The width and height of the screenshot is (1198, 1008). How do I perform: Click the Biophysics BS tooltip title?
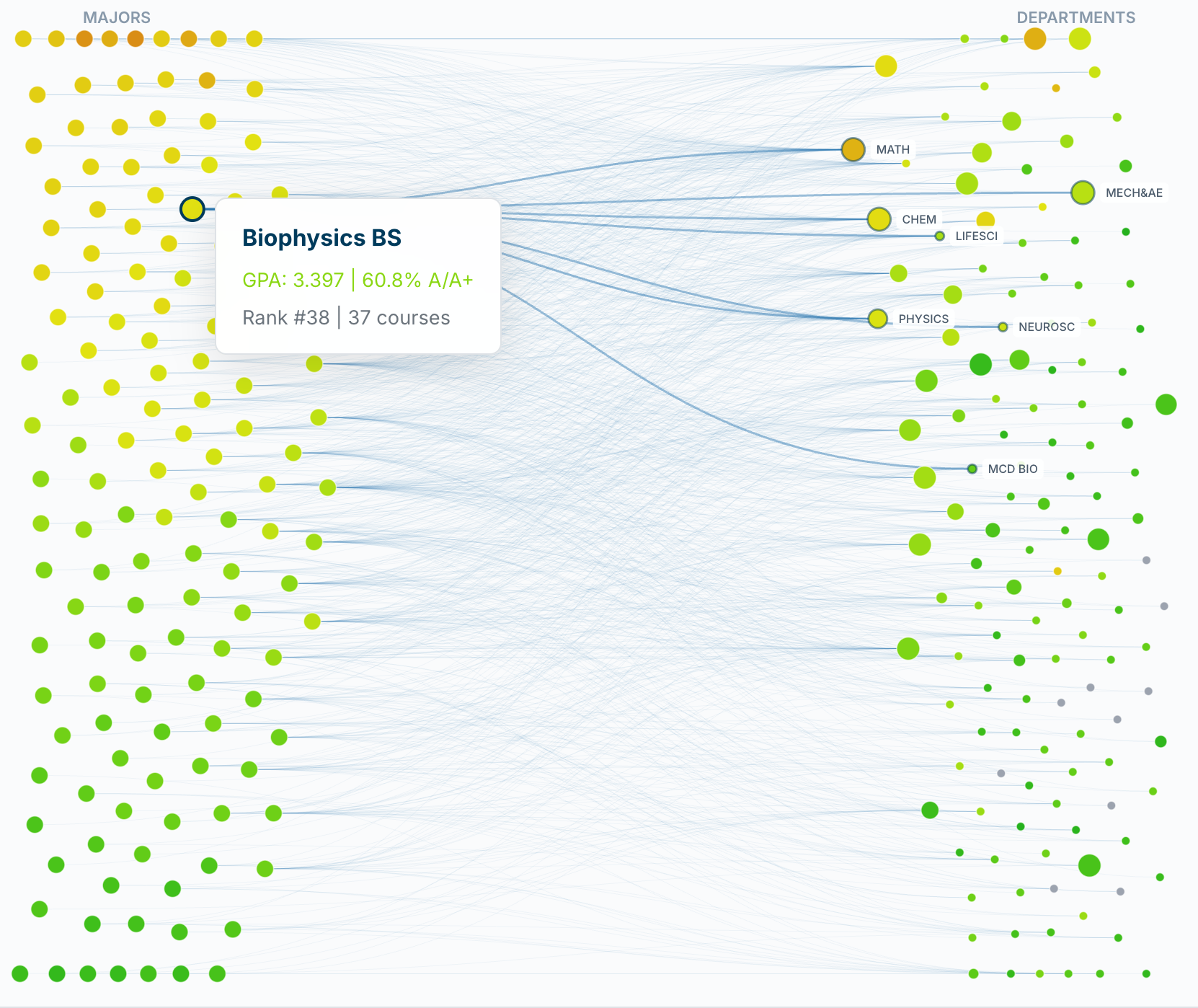point(321,238)
